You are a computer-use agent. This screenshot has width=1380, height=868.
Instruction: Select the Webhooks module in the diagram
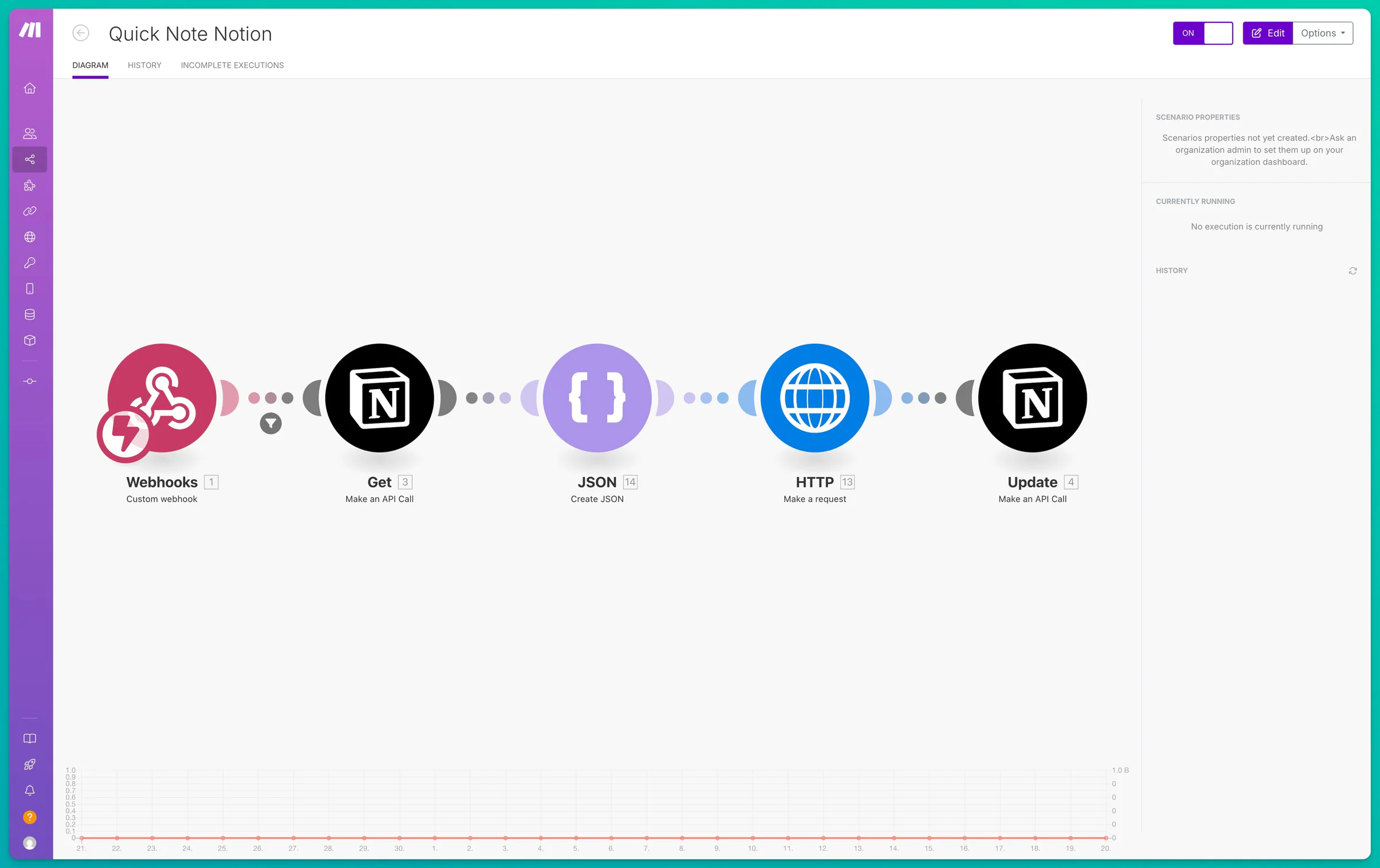tap(162, 398)
